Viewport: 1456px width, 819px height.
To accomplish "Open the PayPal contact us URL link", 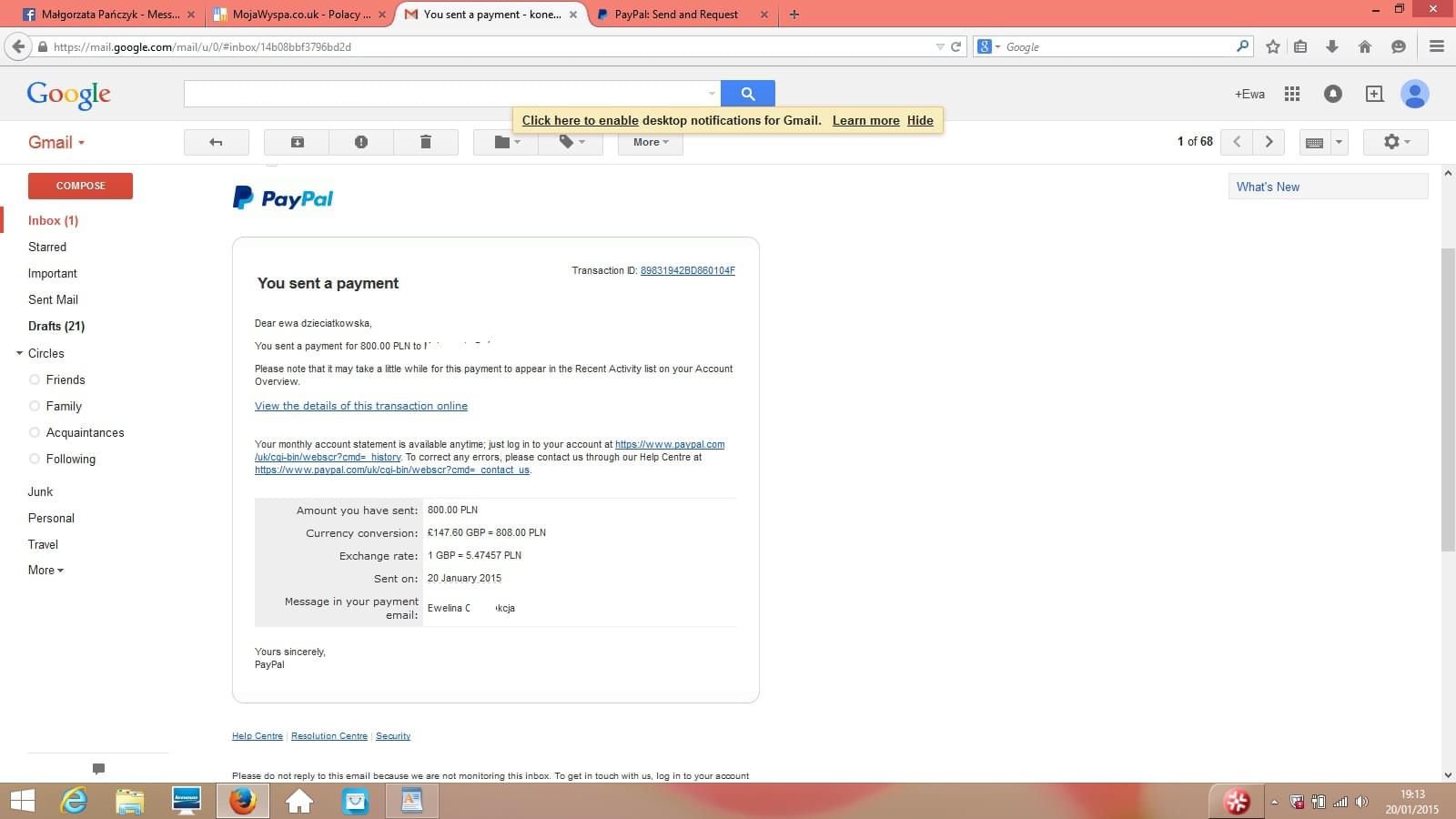I will [x=392, y=470].
